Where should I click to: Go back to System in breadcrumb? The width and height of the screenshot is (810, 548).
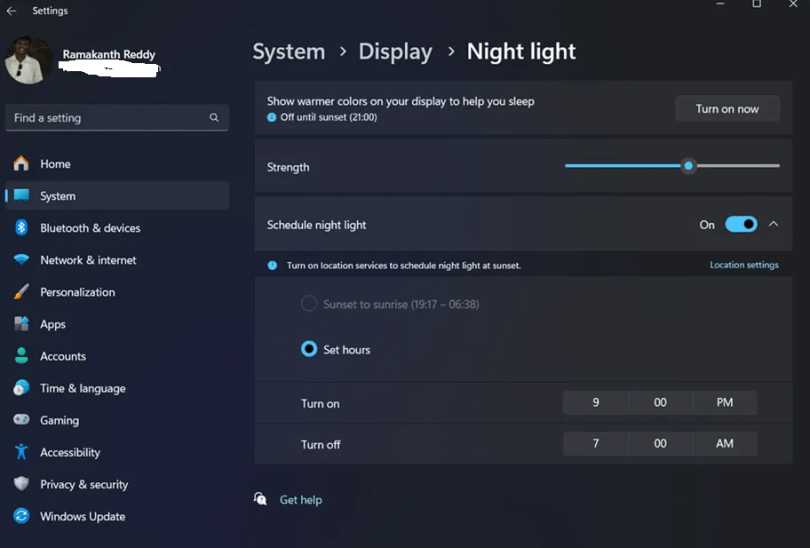pyautogui.click(x=289, y=52)
